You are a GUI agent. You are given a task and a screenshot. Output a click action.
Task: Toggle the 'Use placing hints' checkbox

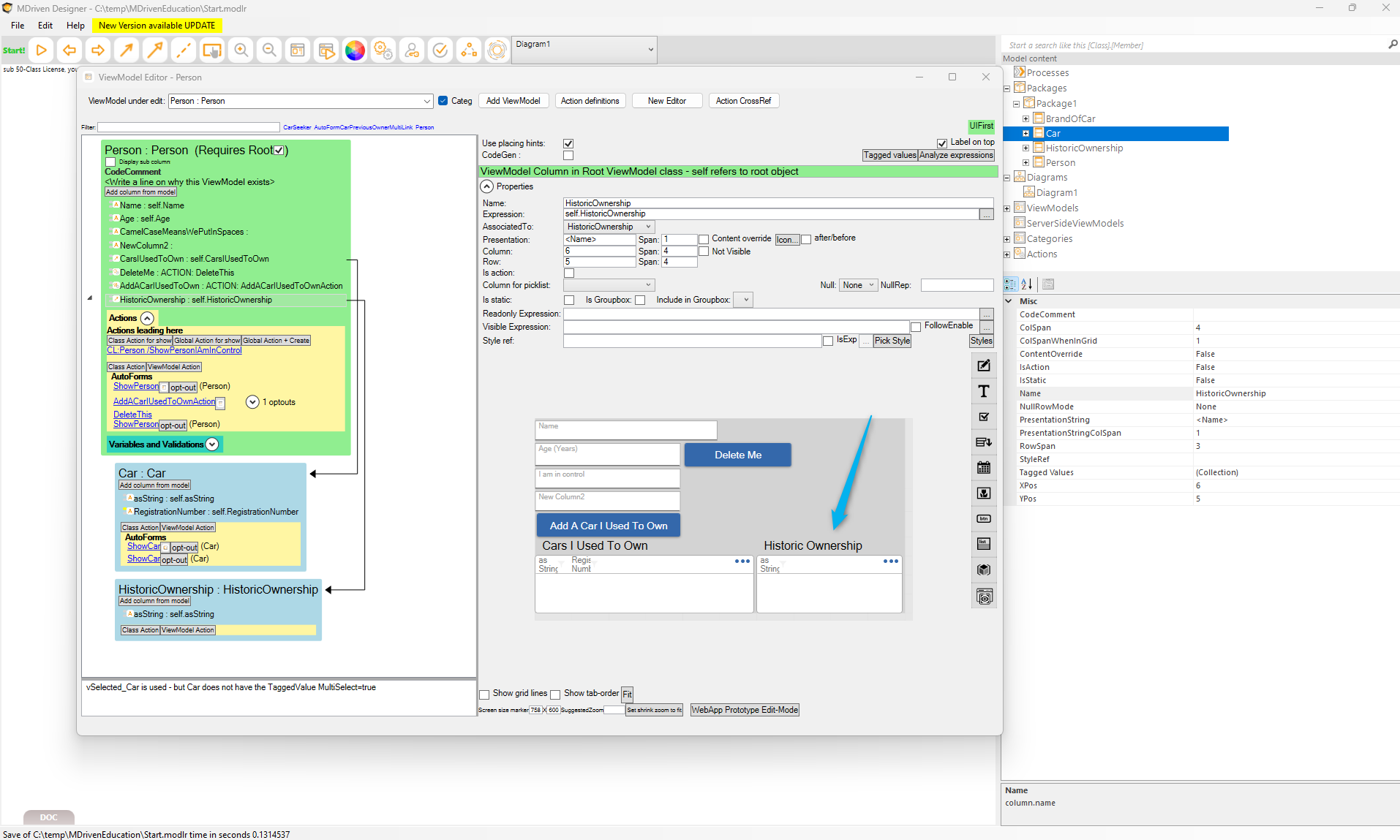pyautogui.click(x=568, y=143)
